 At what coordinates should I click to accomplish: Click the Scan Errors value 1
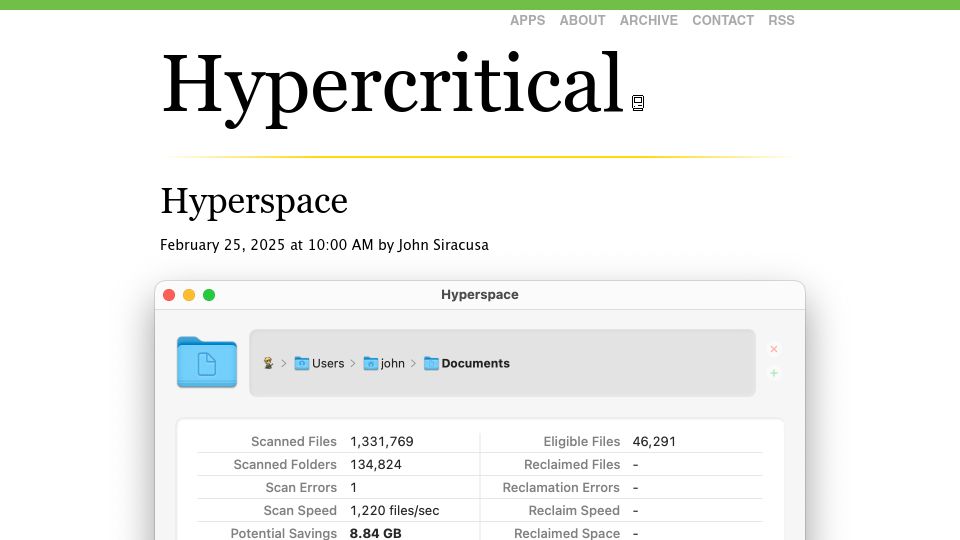[353, 487]
